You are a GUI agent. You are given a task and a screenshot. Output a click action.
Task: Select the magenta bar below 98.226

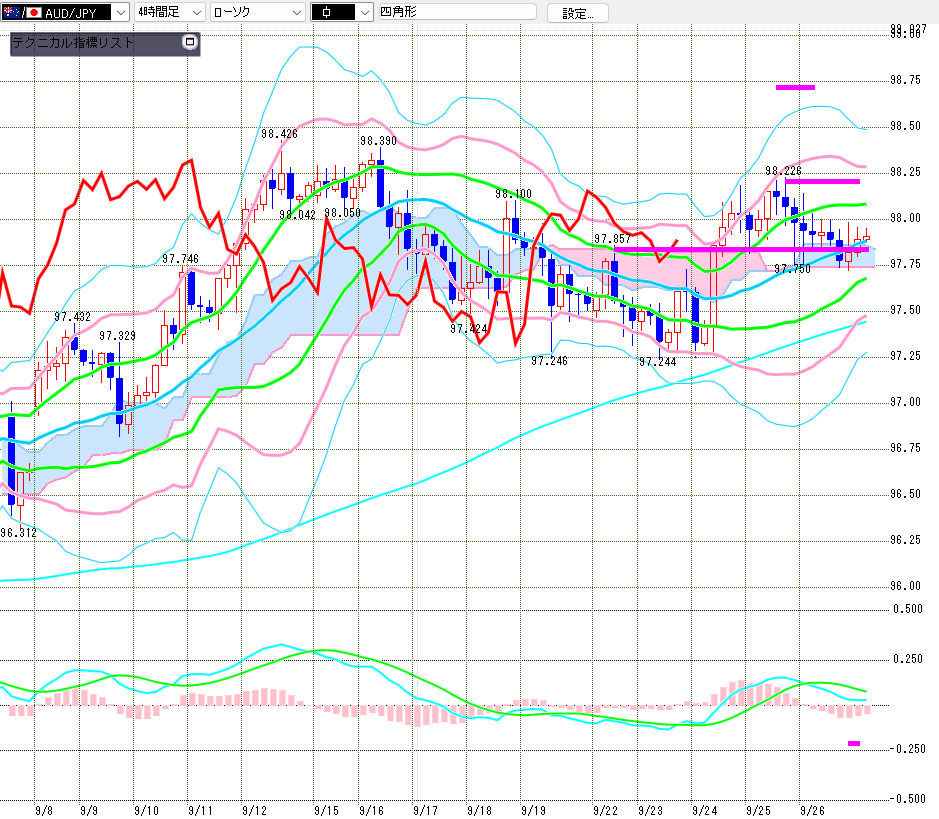(x=822, y=181)
